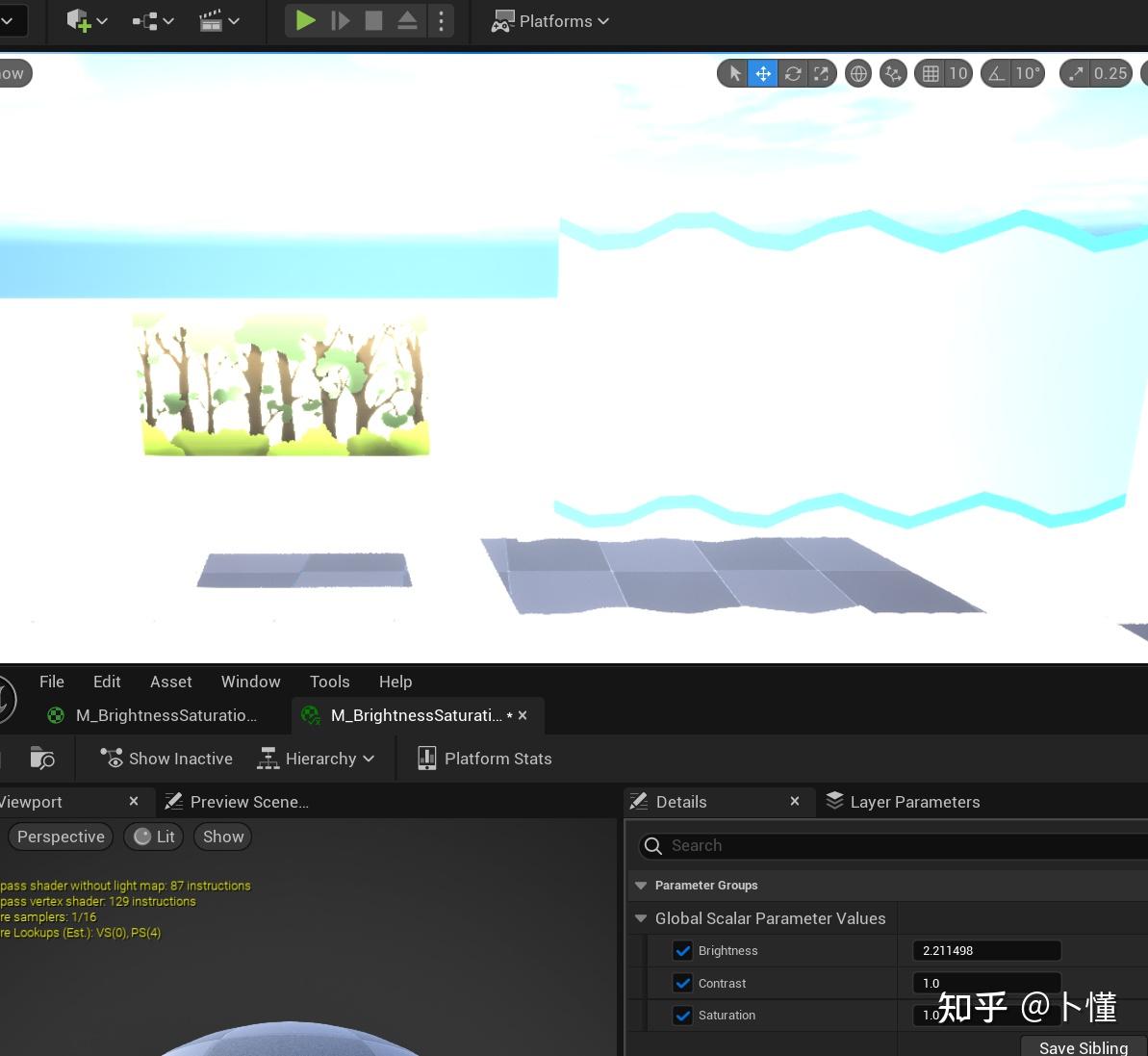Collapse the Global Scalar Parameter Values group
Screen dimensions: 1148x1056
click(x=641, y=918)
